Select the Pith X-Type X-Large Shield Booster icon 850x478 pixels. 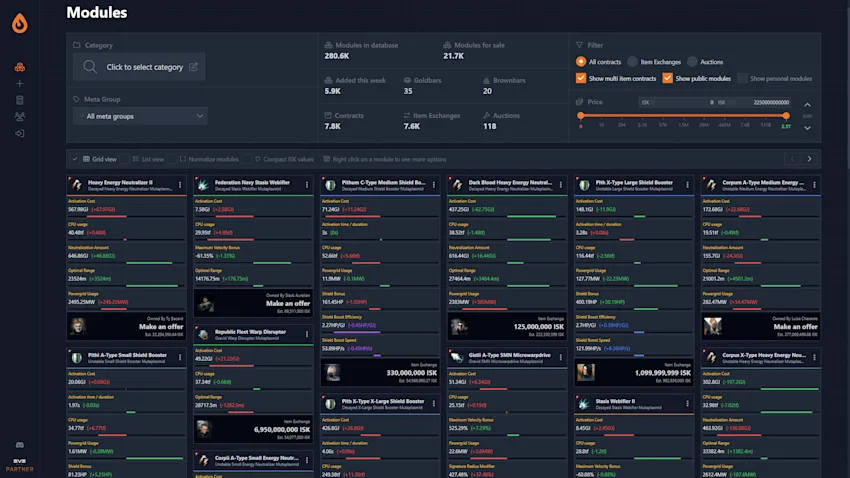(x=330, y=404)
